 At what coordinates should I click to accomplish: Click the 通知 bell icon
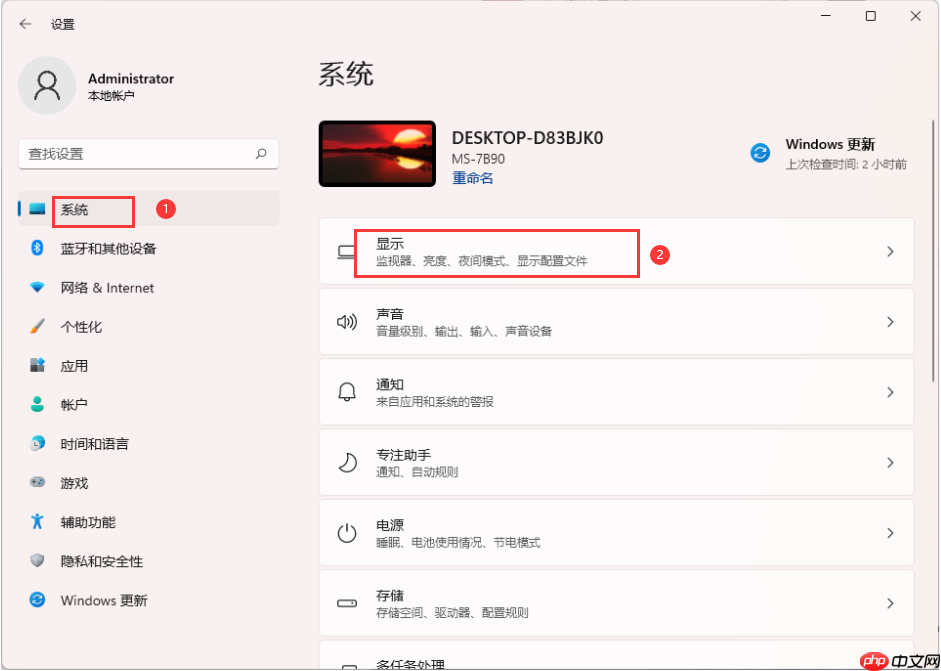347,392
